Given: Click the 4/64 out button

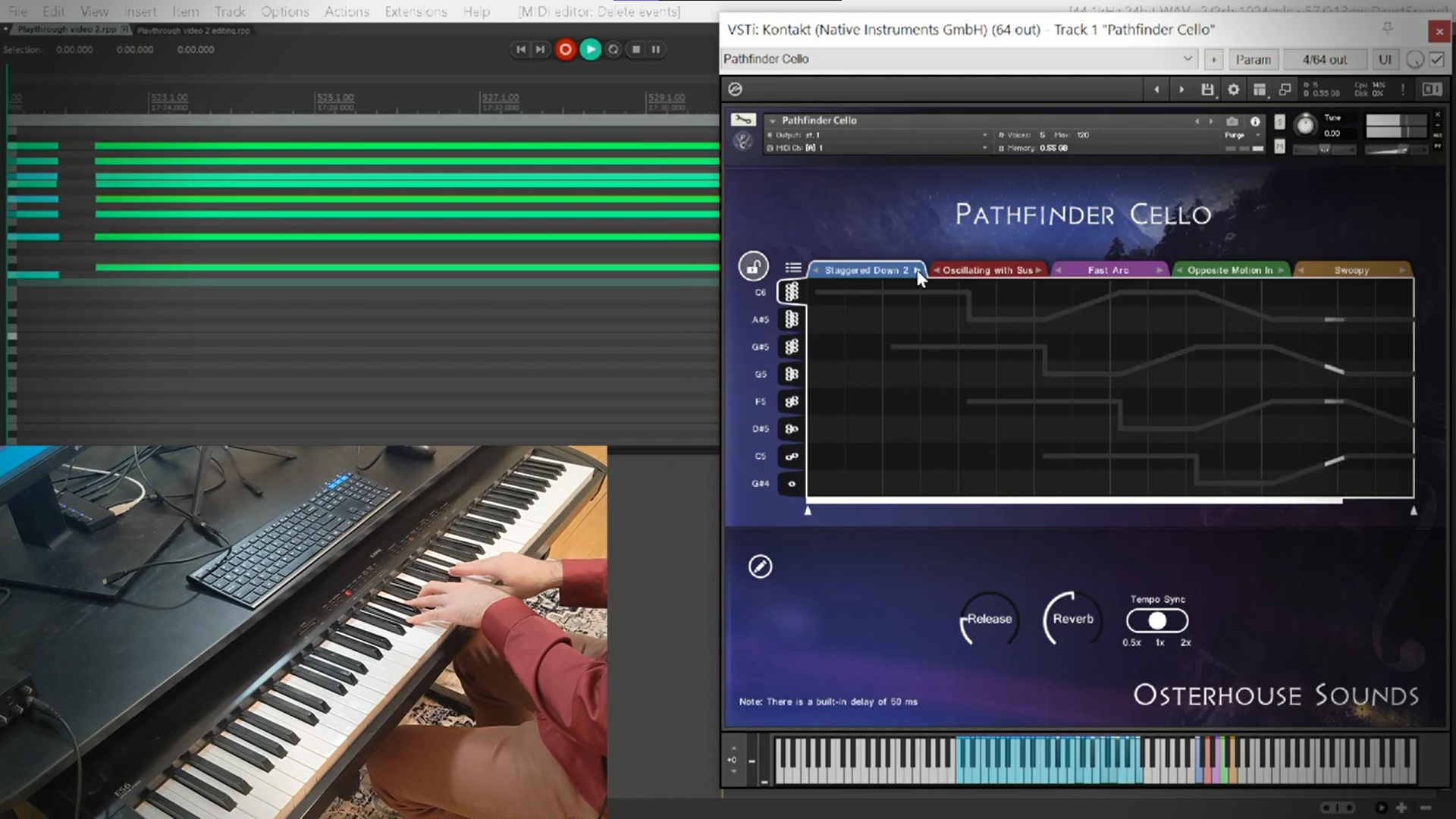Looking at the screenshot, I should (x=1324, y=59).
